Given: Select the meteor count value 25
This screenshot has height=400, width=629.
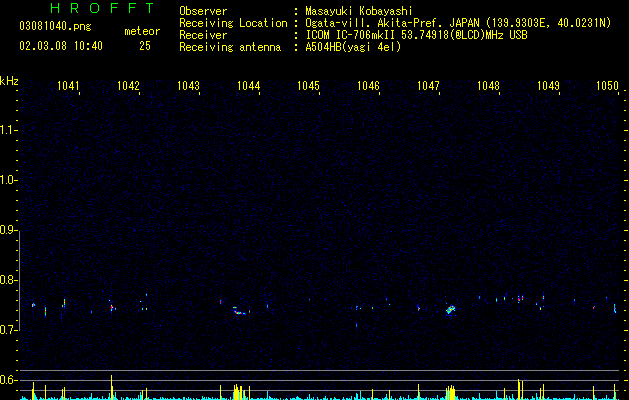Looking at the screenshot, I should click(145, 46).
